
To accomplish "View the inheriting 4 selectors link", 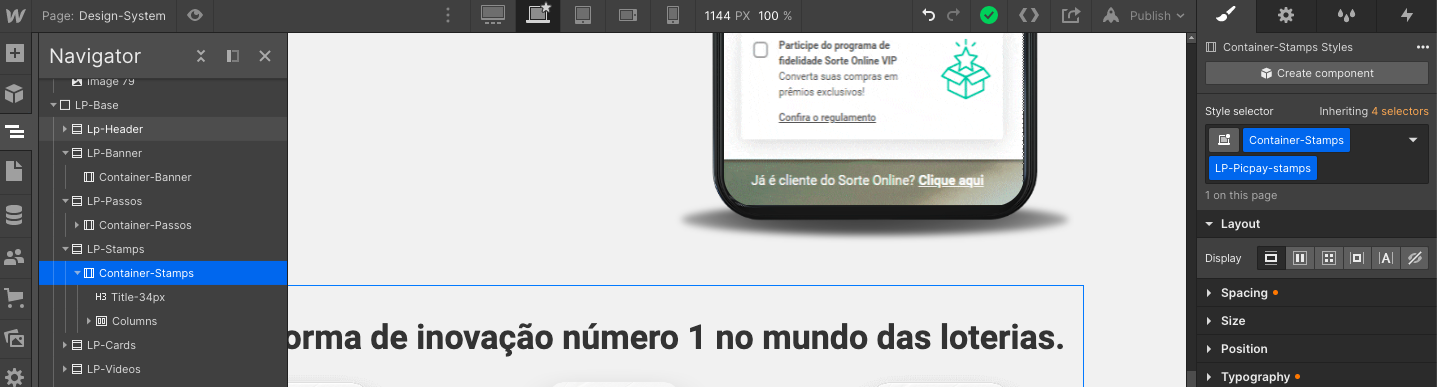I will [x=1399, y=111].
